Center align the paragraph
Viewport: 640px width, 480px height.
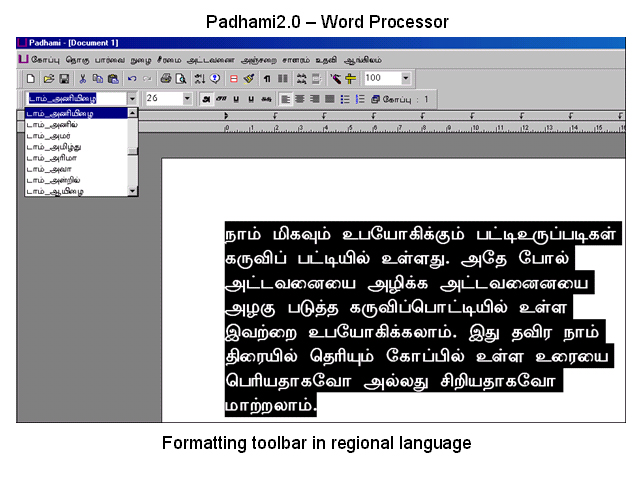pos(300,99)
